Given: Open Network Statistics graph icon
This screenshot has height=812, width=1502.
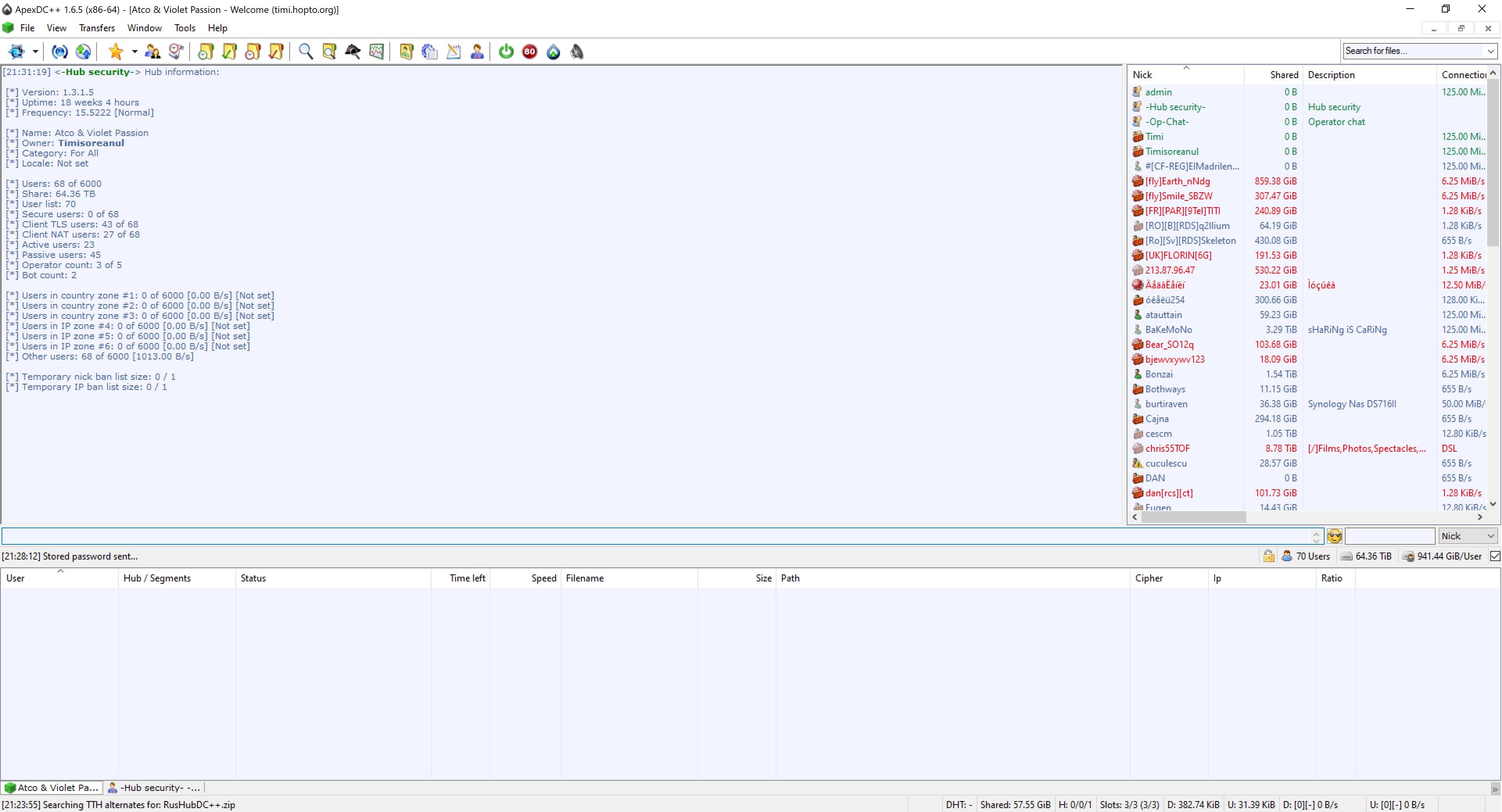Looking at the screenshot, I should pyautogui.click(x=376, y=51).
